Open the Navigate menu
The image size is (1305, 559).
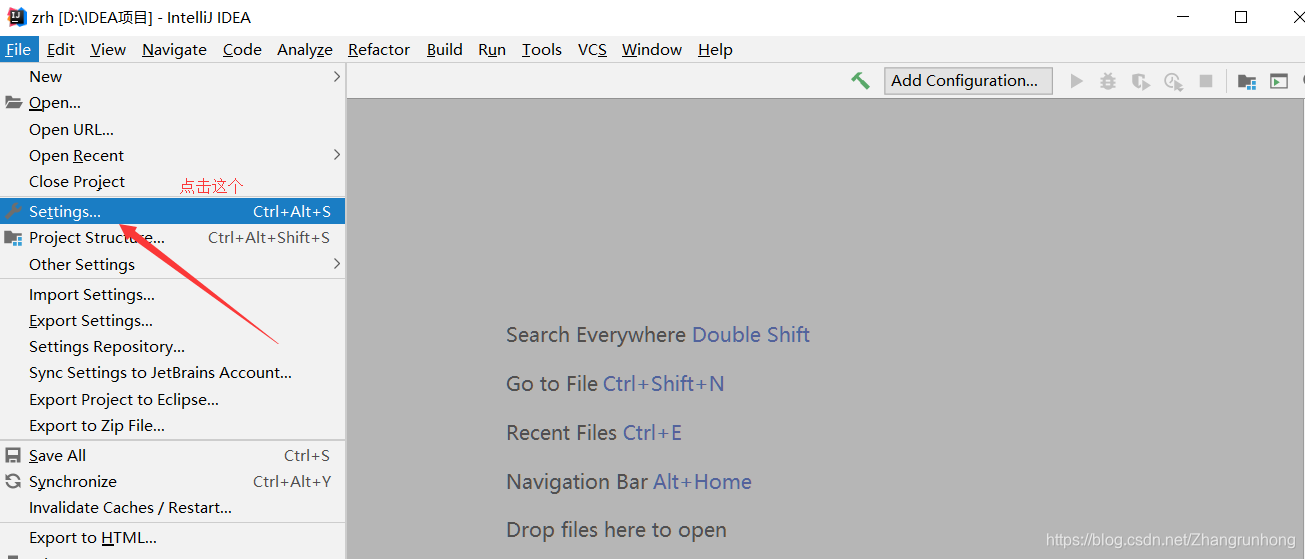coord(174,49)
